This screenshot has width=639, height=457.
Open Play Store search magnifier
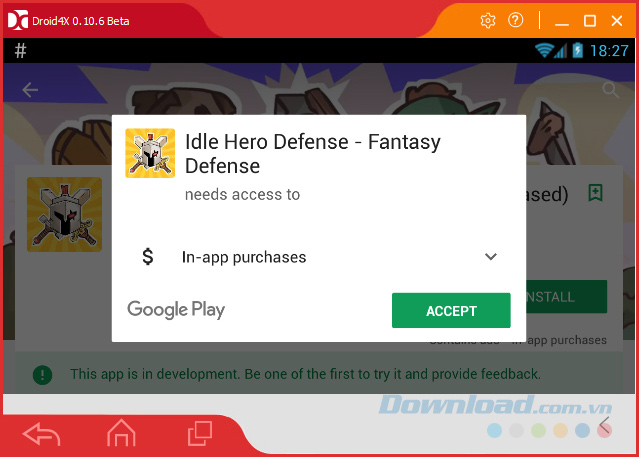click(610, 90)
